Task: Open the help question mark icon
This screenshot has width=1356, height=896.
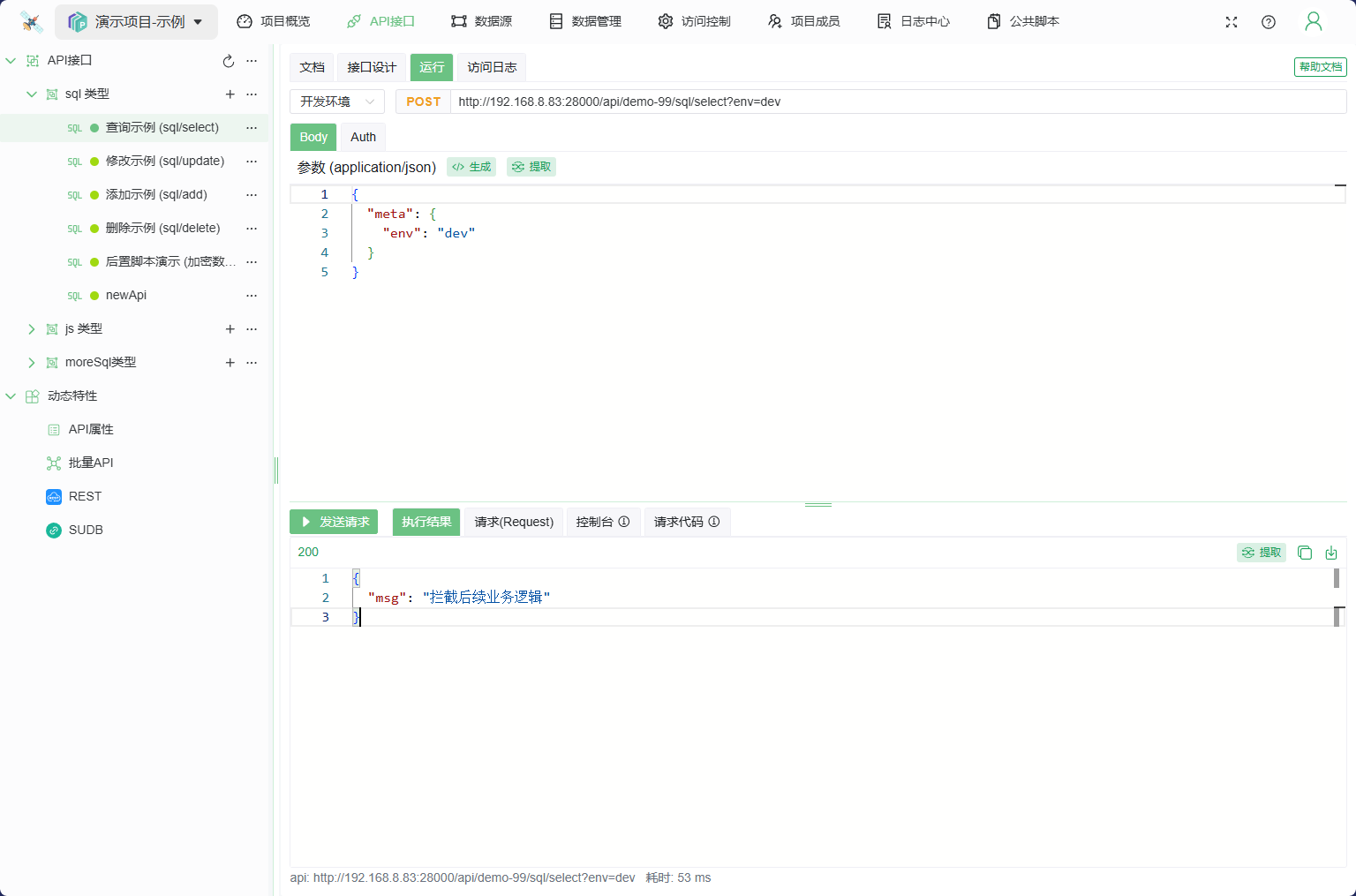Action: click(x=1268, y=22)
